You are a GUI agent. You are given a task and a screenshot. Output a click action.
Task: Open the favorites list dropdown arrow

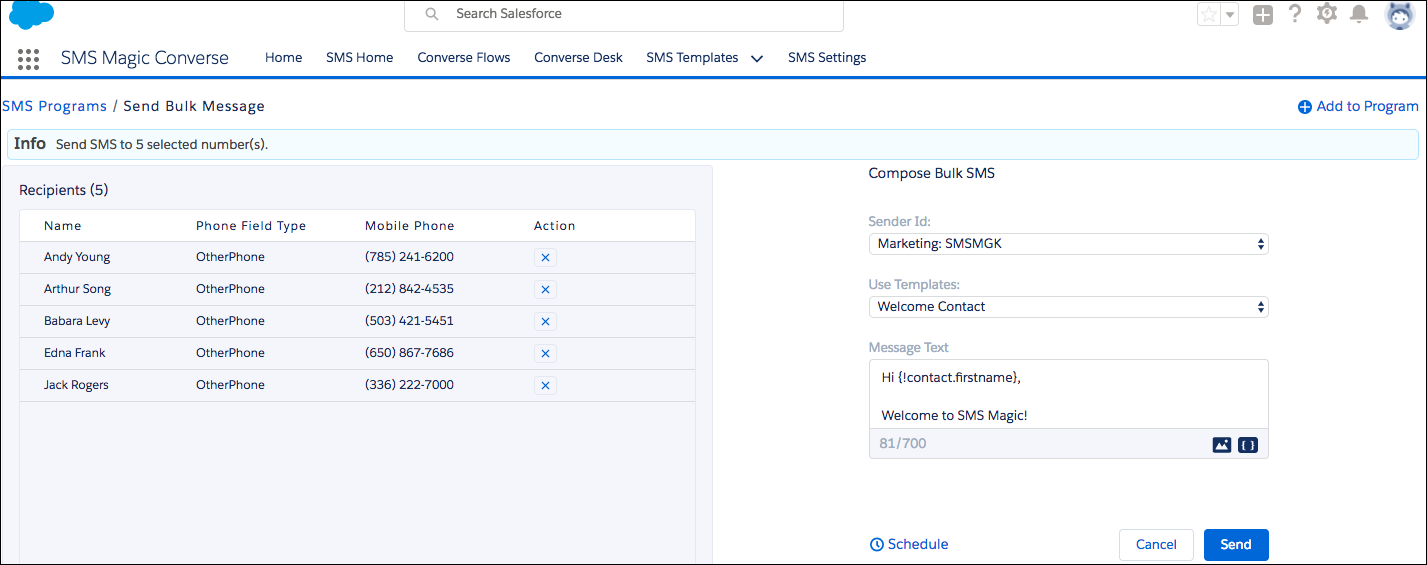point(1230,14)
